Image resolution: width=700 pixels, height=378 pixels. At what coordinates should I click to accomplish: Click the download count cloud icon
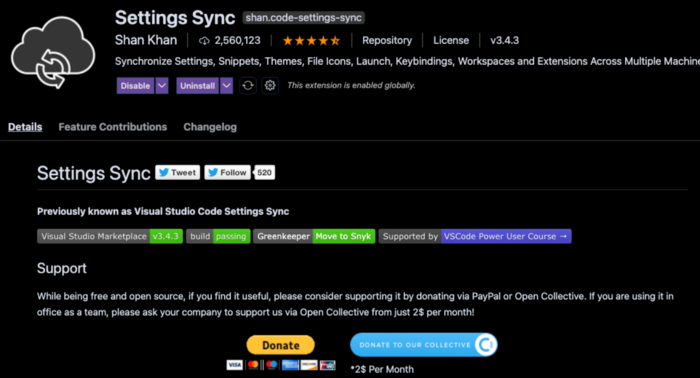click(x=204, y=41)
